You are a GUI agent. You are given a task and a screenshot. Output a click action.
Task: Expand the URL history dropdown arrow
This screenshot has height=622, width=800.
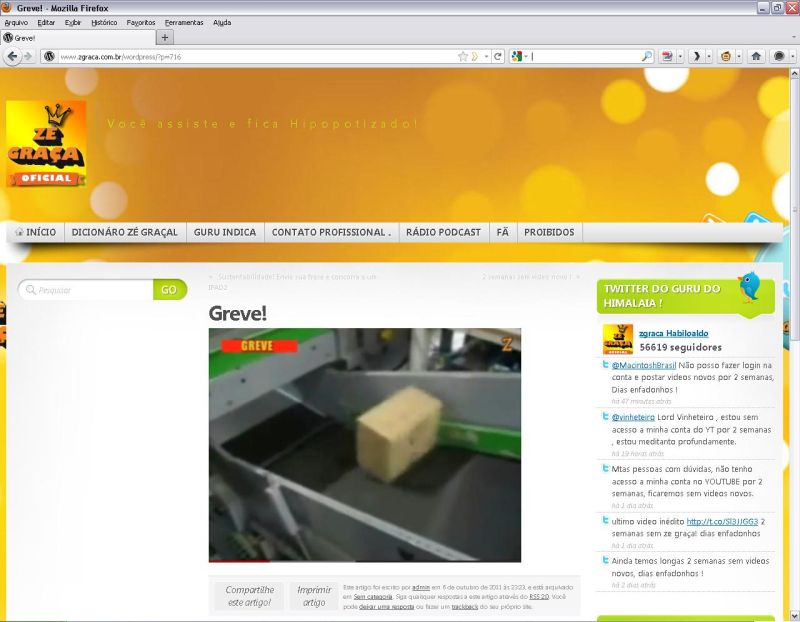pyautogui.click(x=486, y=56)
